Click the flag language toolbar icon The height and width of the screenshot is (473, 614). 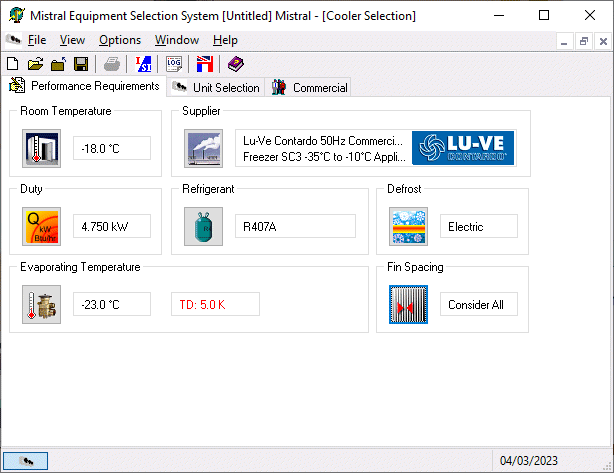205,64
